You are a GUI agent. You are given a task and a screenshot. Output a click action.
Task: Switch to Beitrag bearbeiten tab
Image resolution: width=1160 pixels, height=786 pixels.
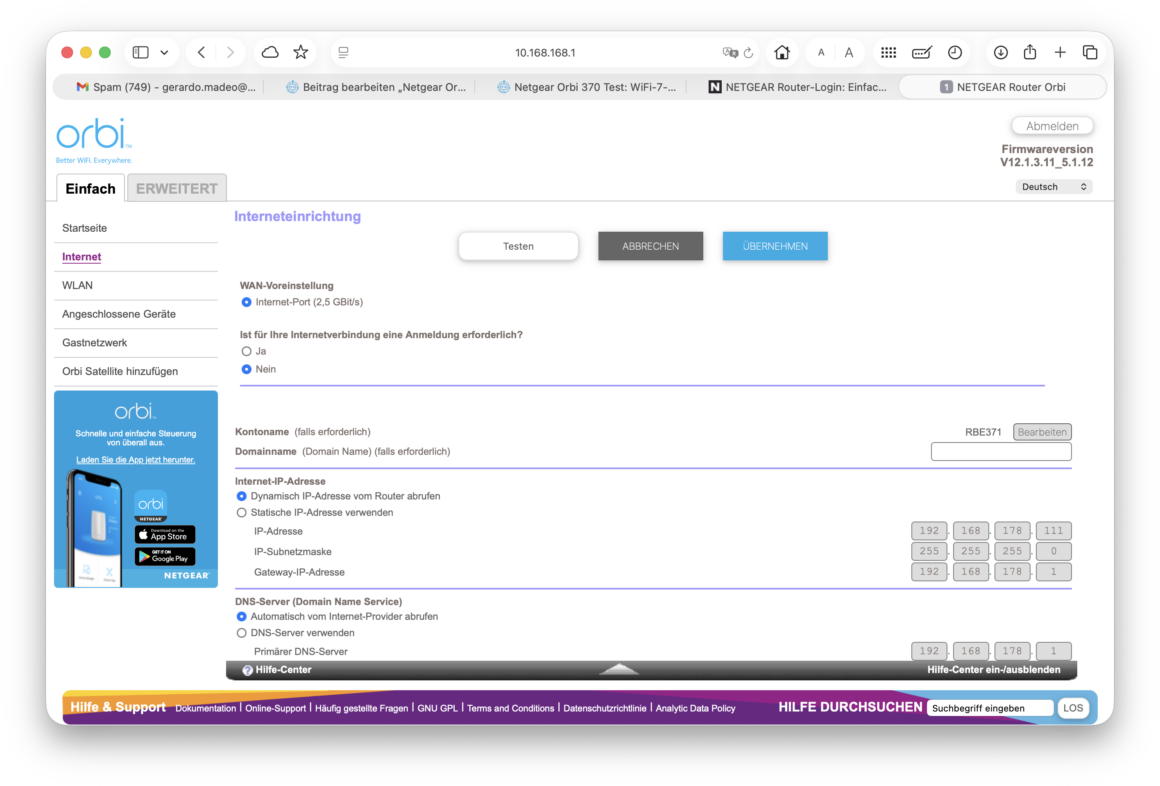pos(376,87)
